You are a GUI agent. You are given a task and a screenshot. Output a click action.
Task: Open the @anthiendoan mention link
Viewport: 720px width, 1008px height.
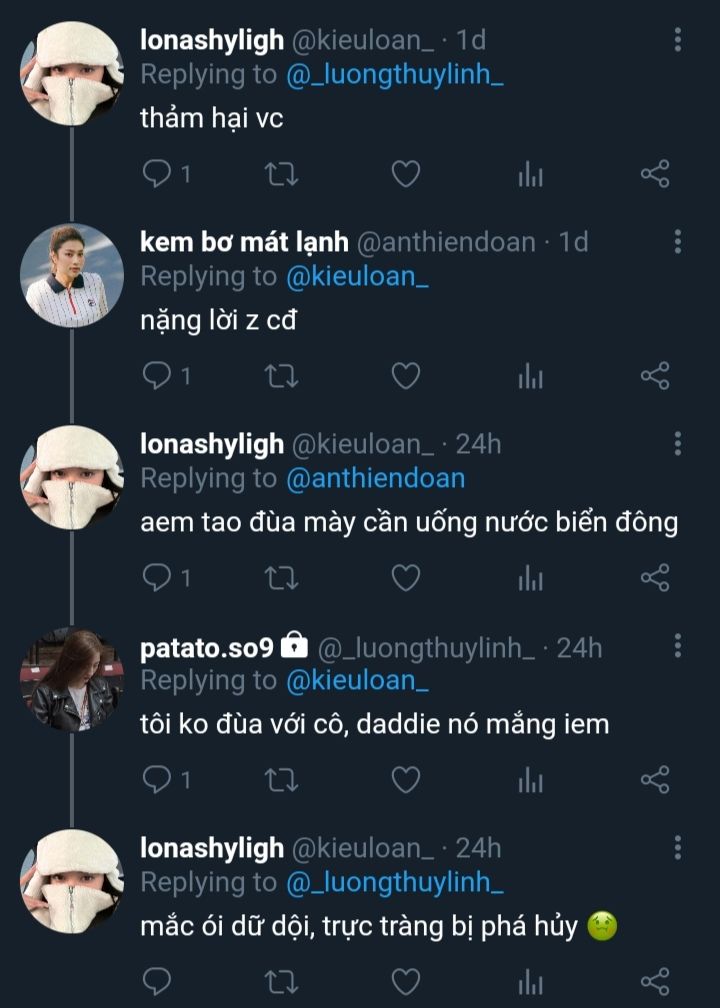tap(376, 479)
